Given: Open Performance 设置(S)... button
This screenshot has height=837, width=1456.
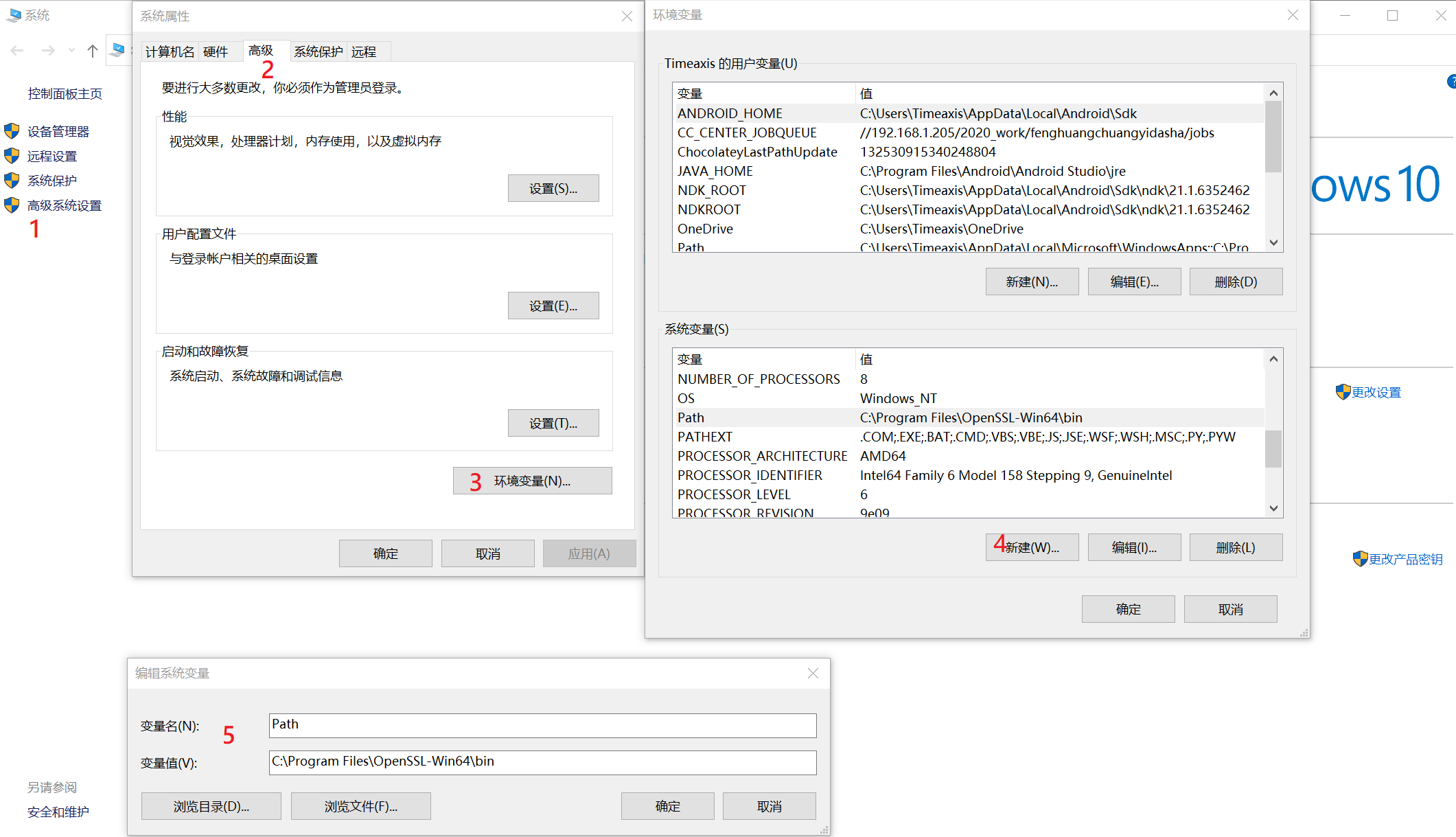Looking at the screenshot, I should 553,188.
